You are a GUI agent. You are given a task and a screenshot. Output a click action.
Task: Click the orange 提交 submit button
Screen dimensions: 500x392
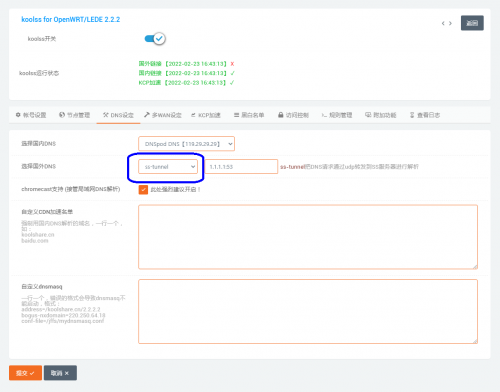click(25, 373)
